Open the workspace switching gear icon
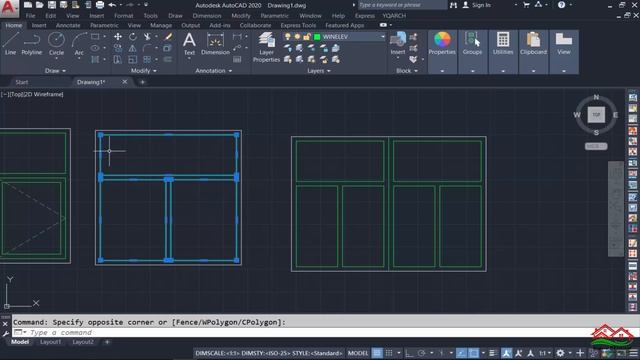Viewport: 640px width, 360px height. pos(560,353)
